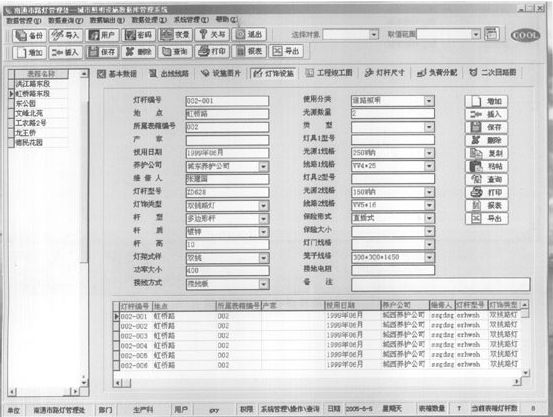Viewport: 553px width, 417px height.
Task: Click the 导入 import toolbar button
Action: (x=66, y=35)
